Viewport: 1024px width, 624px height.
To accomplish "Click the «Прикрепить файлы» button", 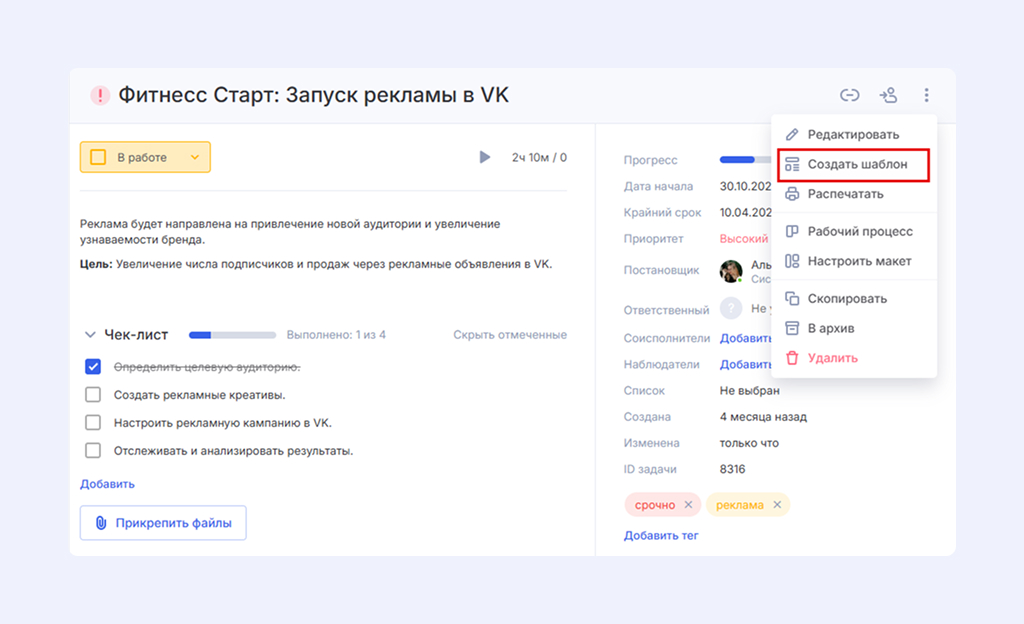I will click(163, 523).
